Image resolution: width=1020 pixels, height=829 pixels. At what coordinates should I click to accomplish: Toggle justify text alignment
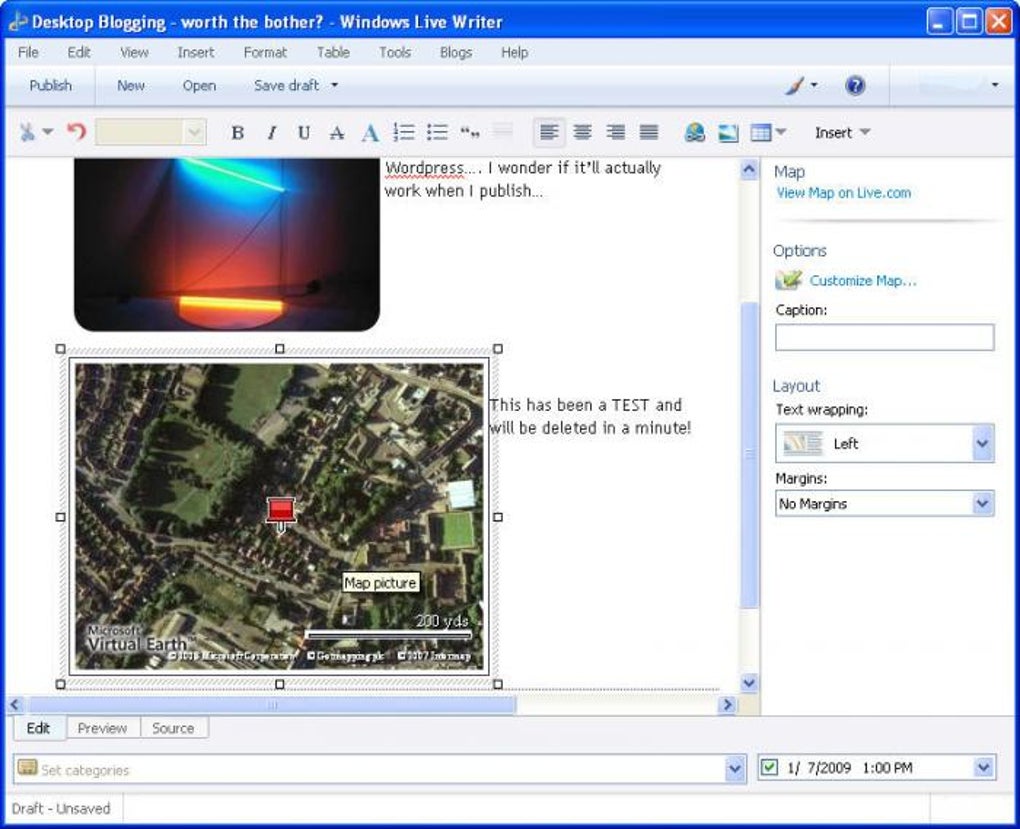click(649, 133)
